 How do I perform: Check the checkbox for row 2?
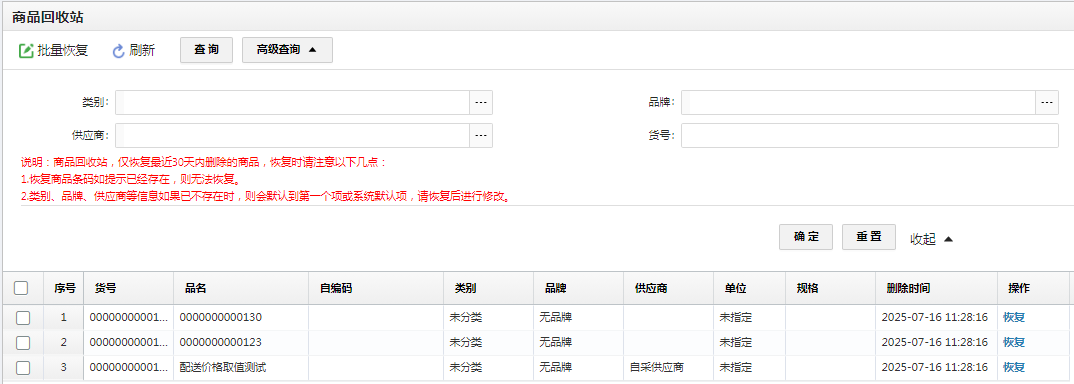[x=23, y=342]
